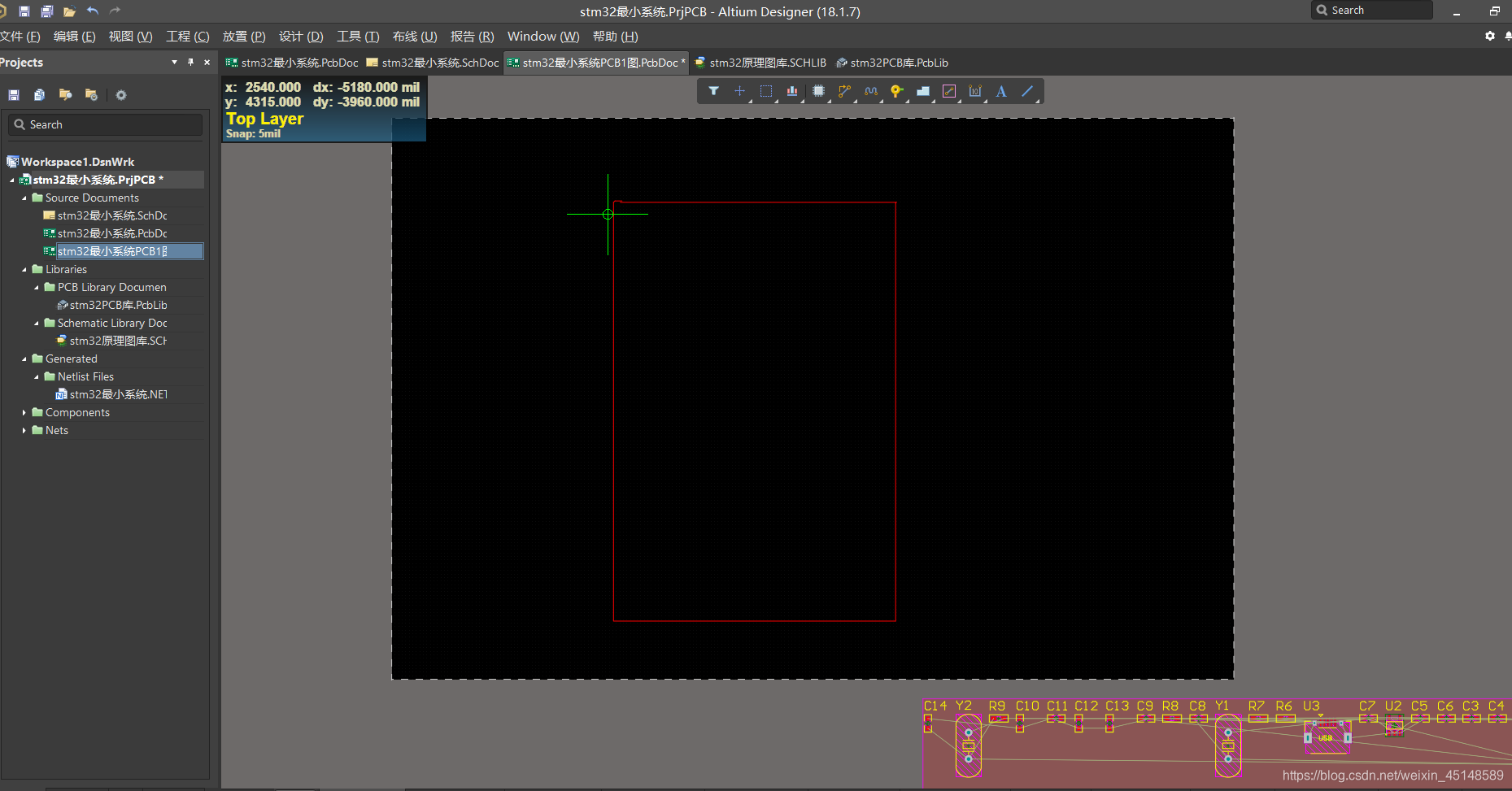Collapse the Source Documents folder
Viewport: 1512px width, 791px height.
click(x=24, y=198)
